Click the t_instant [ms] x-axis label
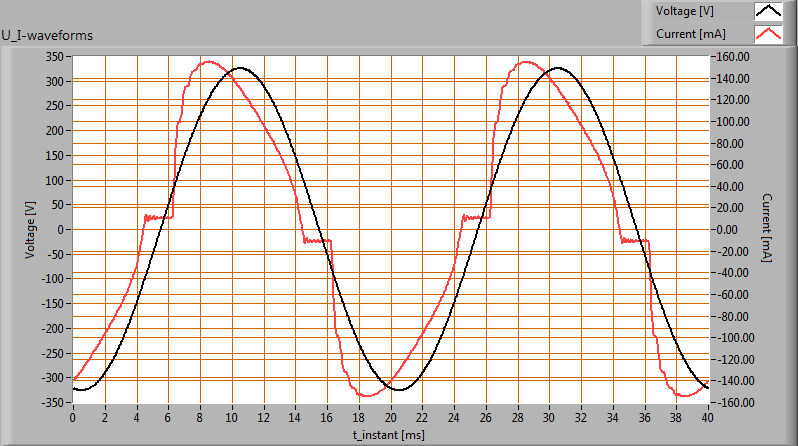 pos(389,434)
